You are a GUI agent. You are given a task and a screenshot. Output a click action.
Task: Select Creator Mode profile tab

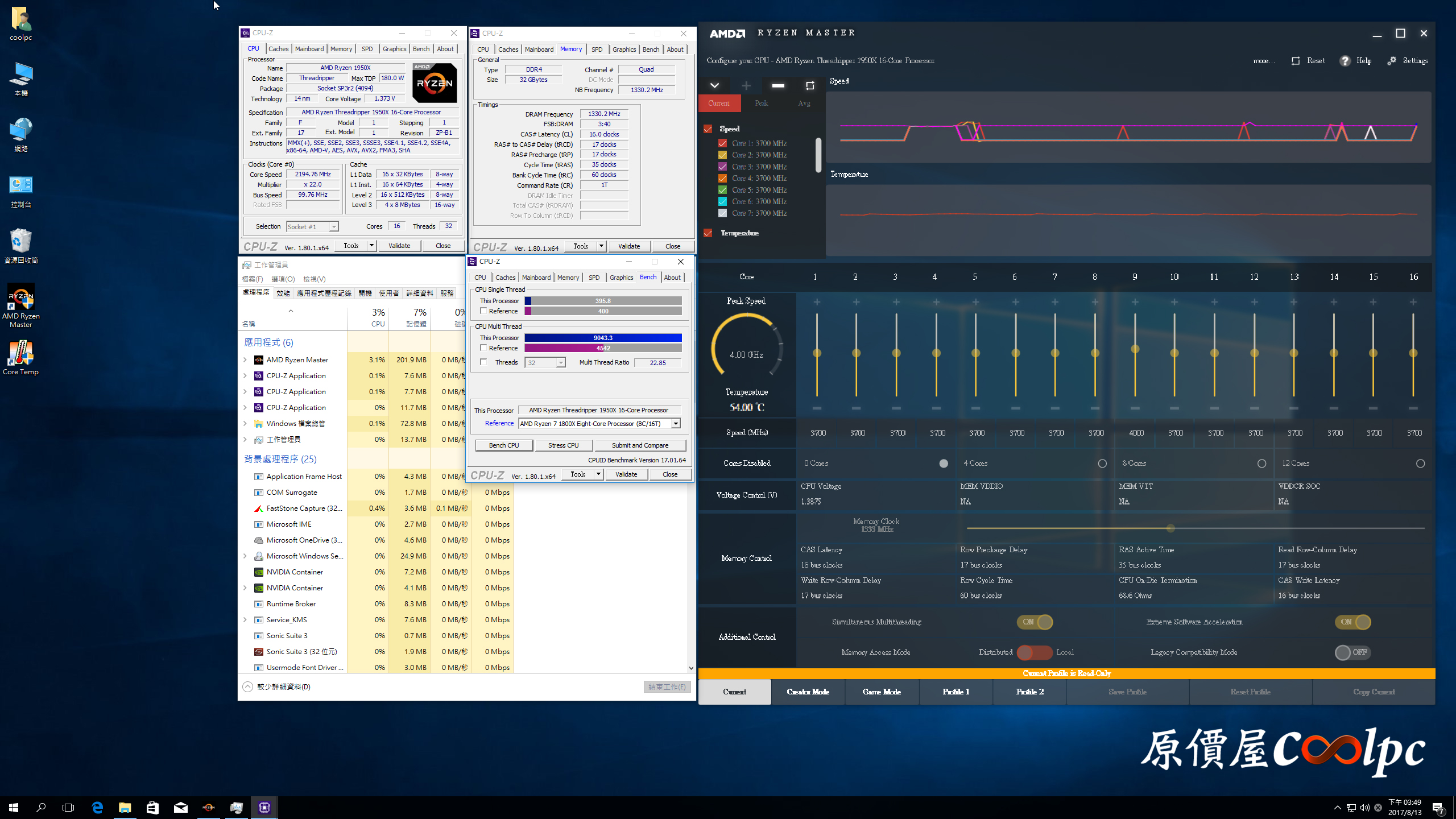(x=808, y=692)
